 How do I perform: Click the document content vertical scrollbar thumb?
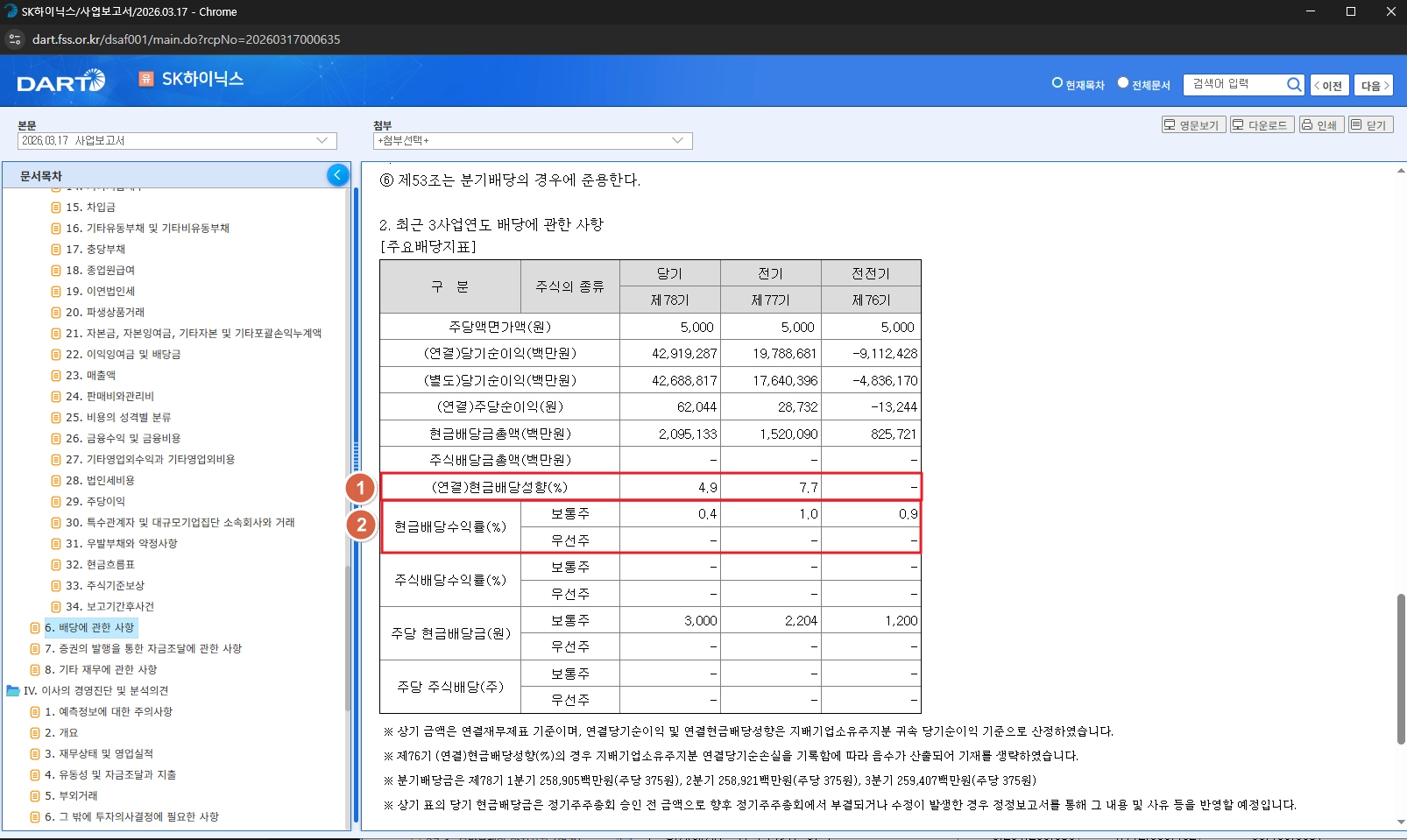point(1401,668)
